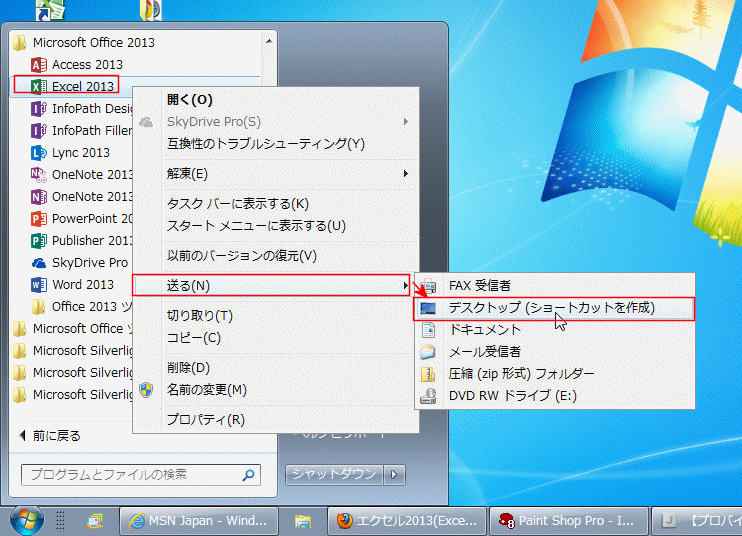Choose DVD RW ドライブ (E:)
Screen dimensions: 742x536
click(554, 395)
